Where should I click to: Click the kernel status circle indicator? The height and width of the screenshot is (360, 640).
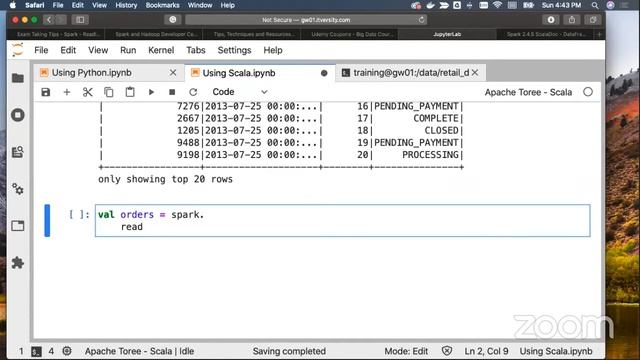(588, 92)
